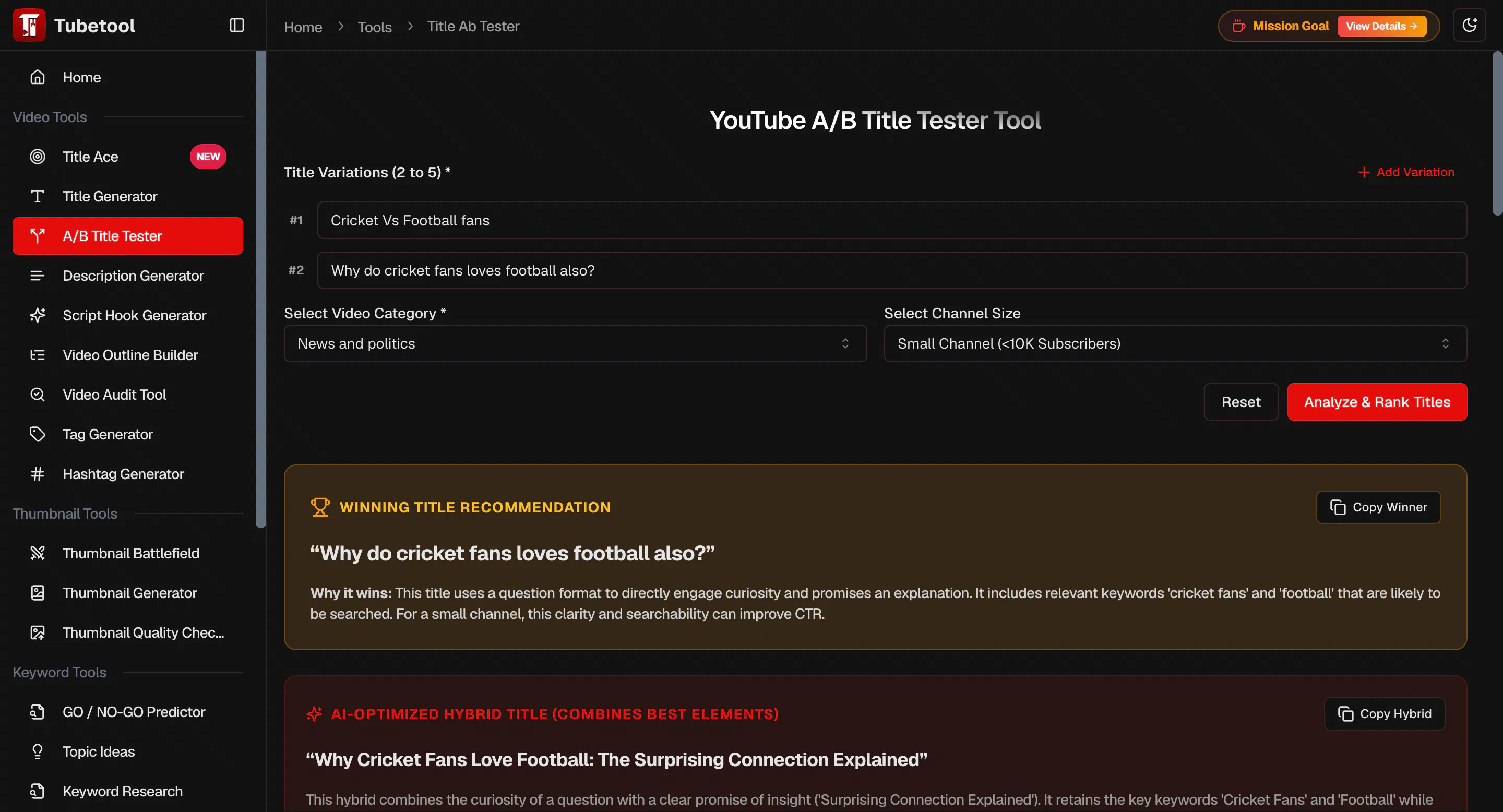The width and height of the screenshot is (1503, 812).
Task: Click the Reset button
Action: click(1241, 402)
